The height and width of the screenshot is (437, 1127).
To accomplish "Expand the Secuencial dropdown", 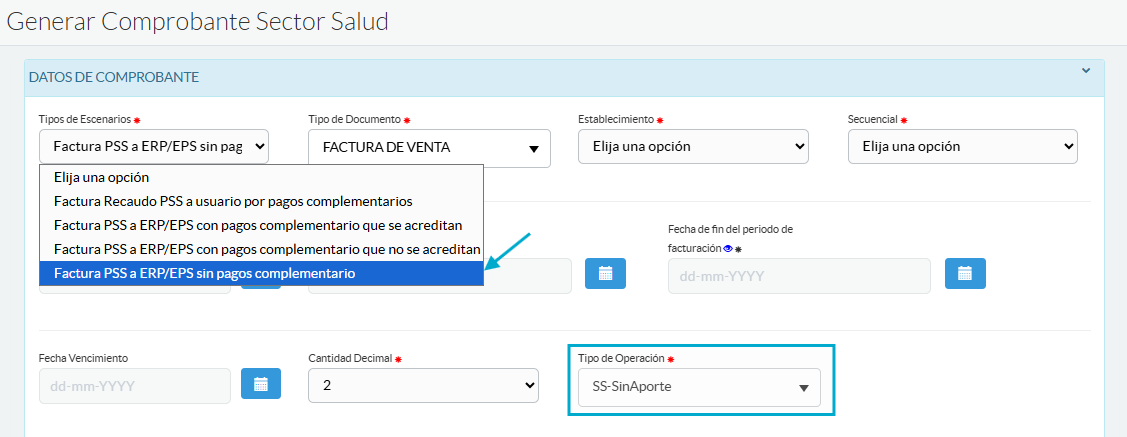I will 962,146.
